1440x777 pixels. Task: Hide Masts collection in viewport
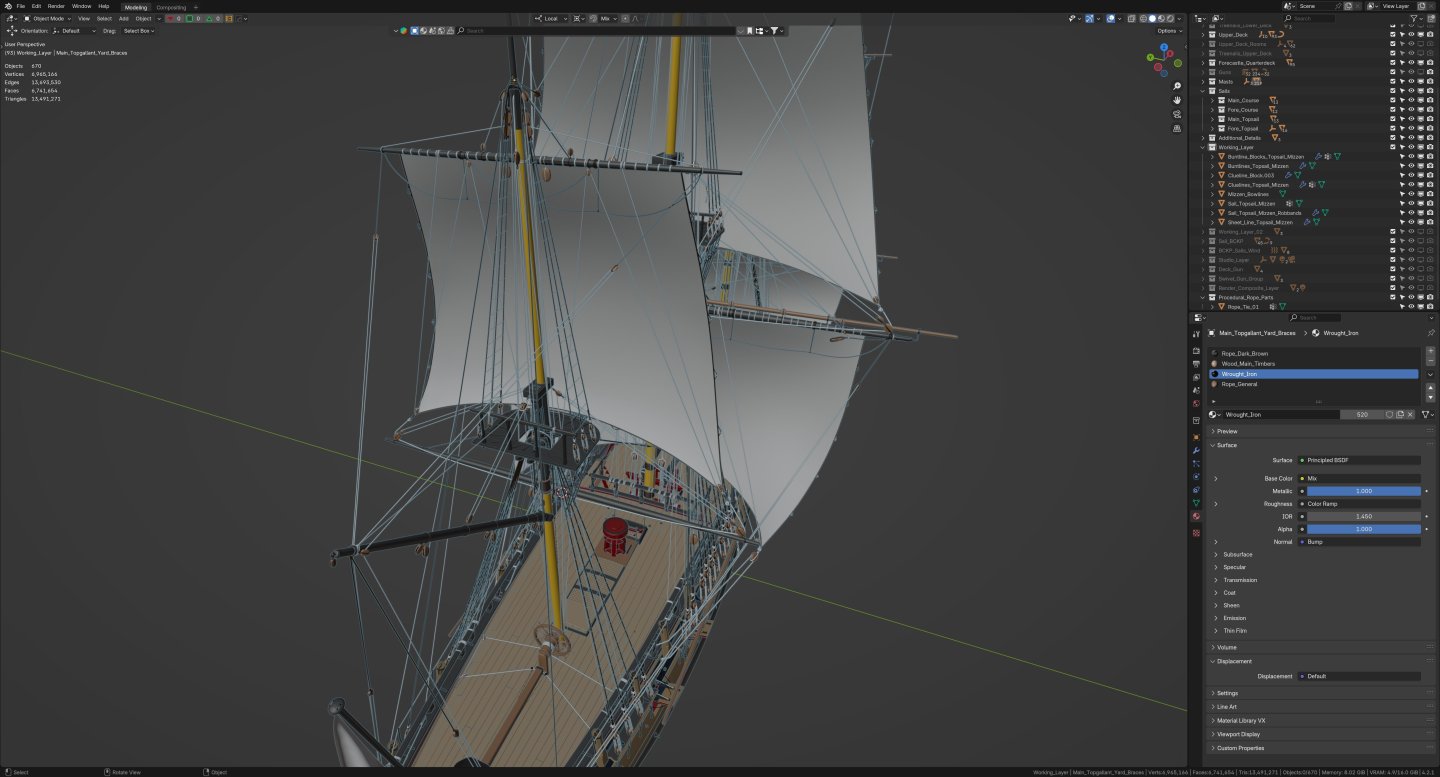[x=1411, y=82]
